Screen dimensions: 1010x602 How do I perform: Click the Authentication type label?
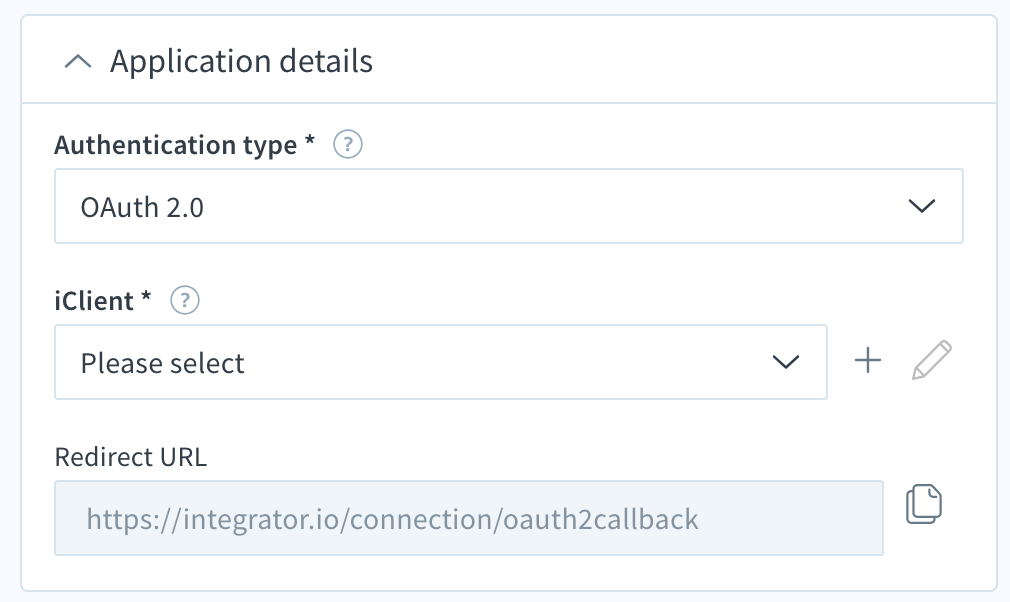[x=176, y=145]
